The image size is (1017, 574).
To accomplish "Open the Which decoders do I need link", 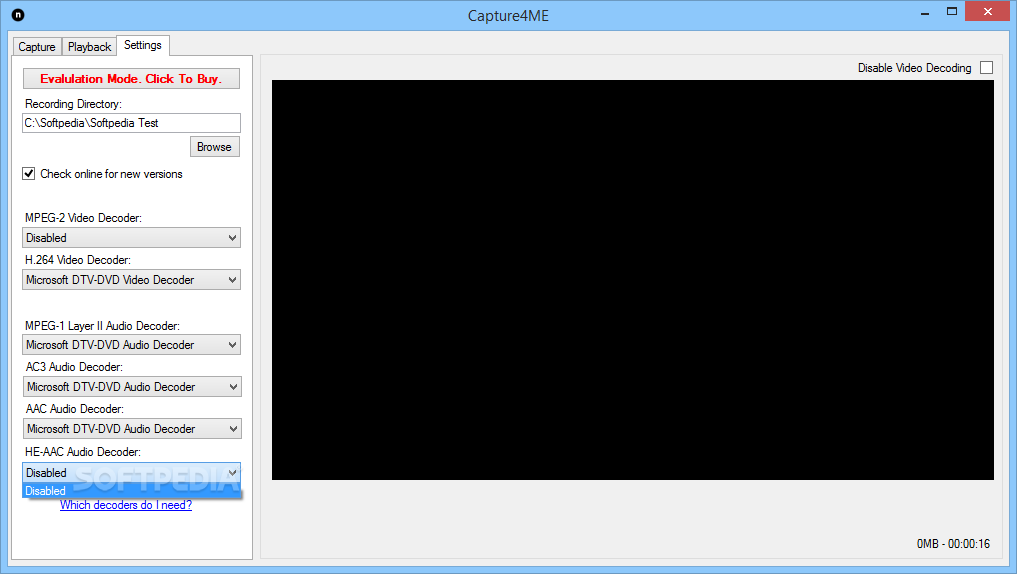I will pos(126,505).
